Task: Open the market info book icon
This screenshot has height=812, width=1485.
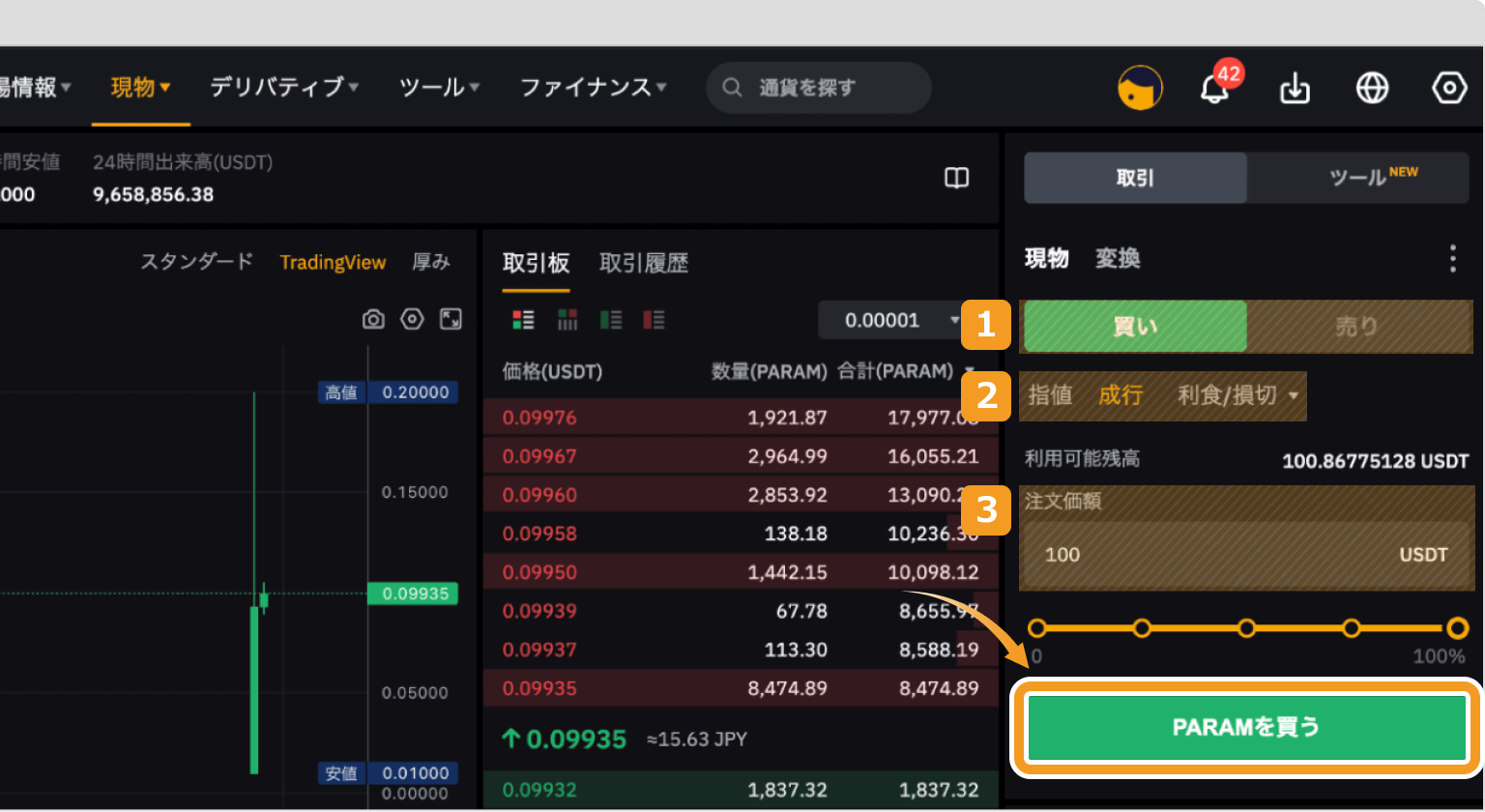Action: (x=955, y=178)
